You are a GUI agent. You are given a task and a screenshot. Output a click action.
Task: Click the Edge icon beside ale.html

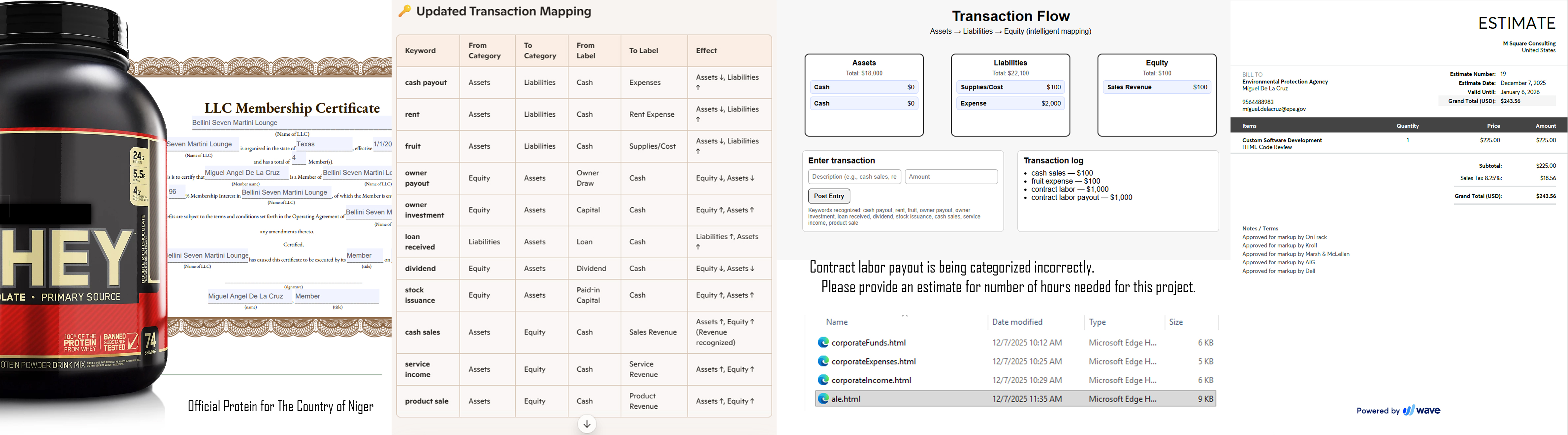click(x=823, y=399)
